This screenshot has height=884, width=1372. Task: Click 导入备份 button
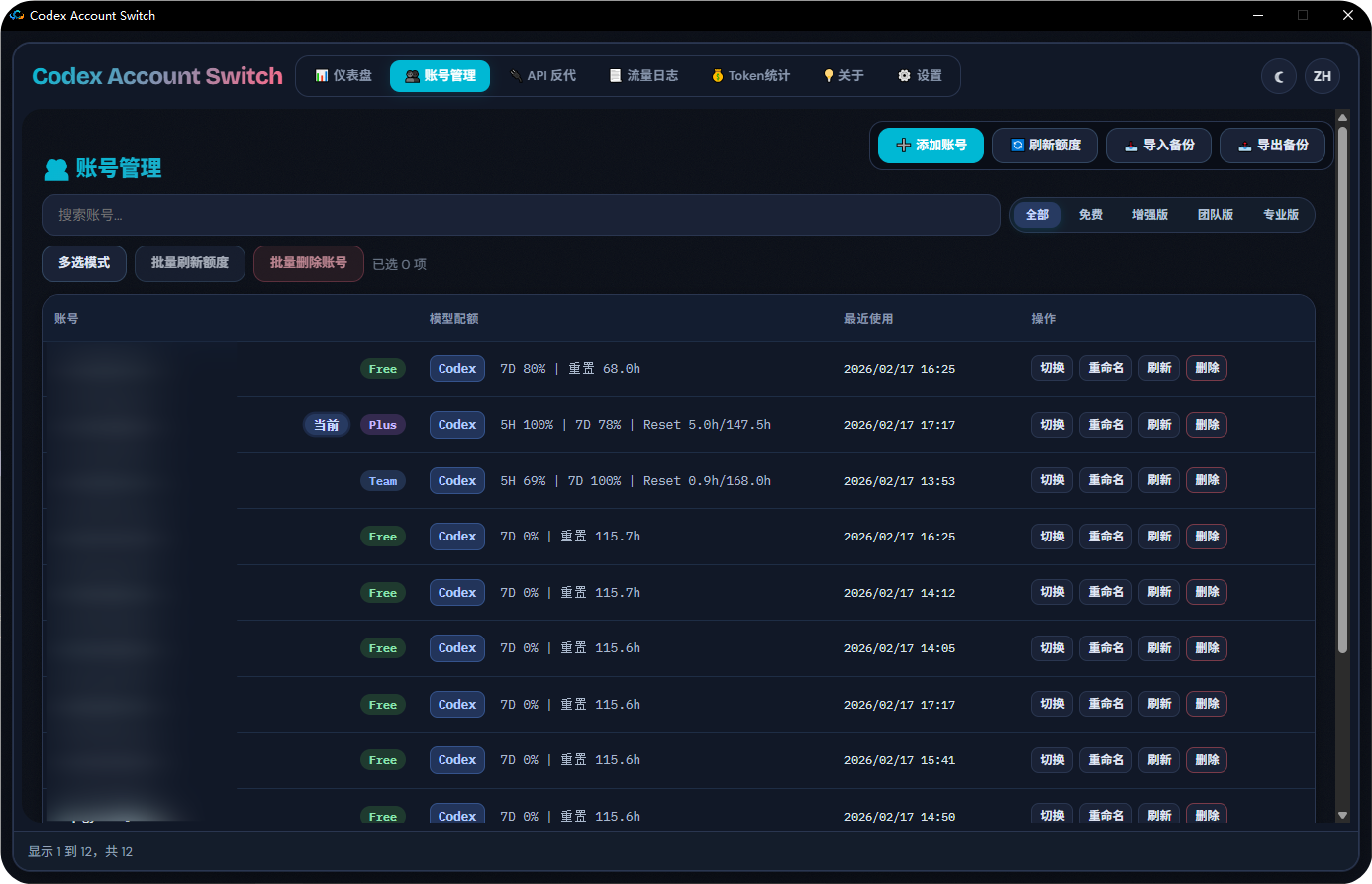coord(1159,146)
